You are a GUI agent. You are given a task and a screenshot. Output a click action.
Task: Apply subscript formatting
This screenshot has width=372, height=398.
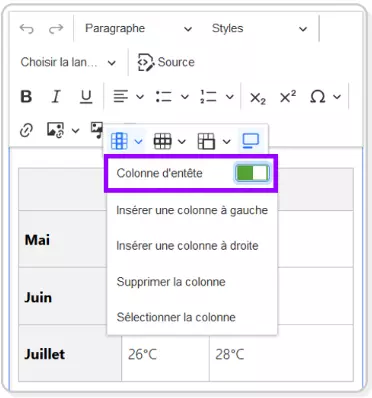[258, 97]
